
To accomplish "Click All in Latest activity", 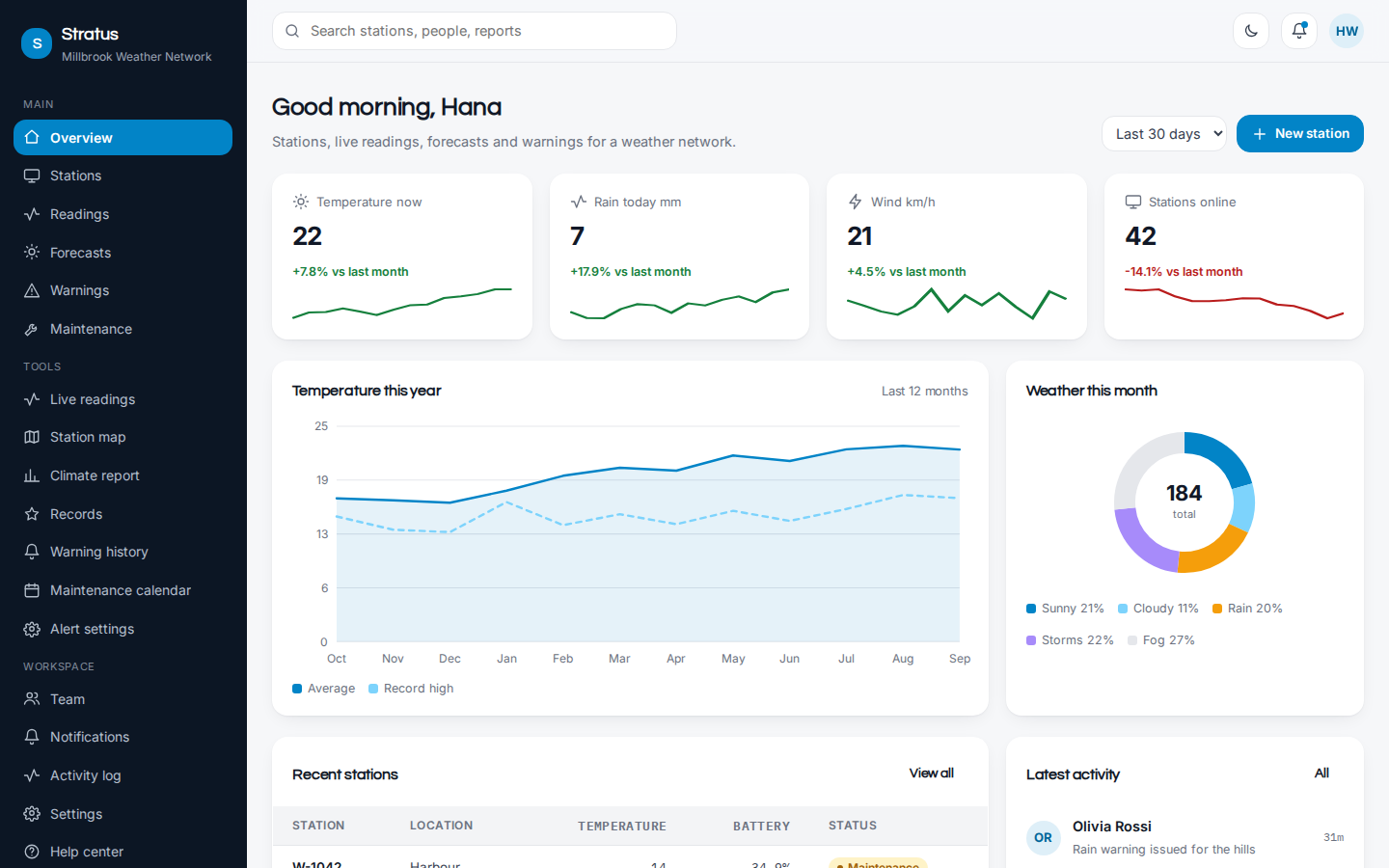I will (x=1321, y=773).
